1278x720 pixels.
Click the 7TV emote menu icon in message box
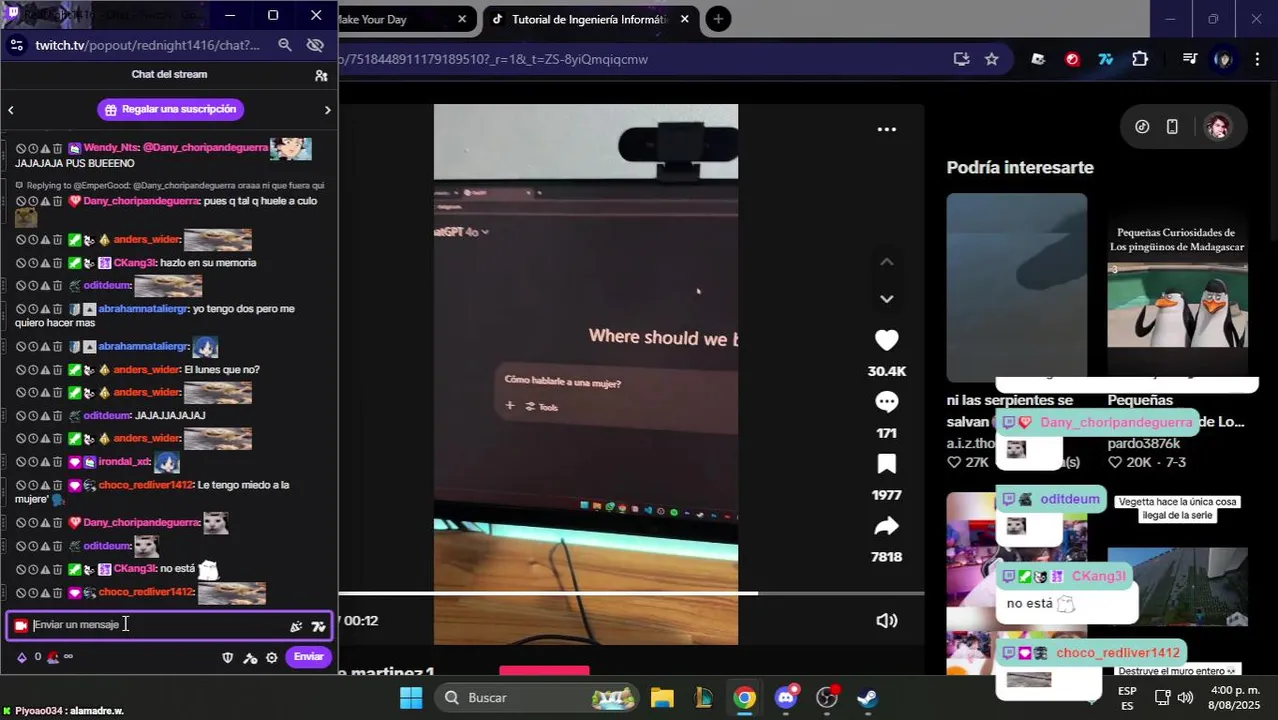[x=318, y=626]
